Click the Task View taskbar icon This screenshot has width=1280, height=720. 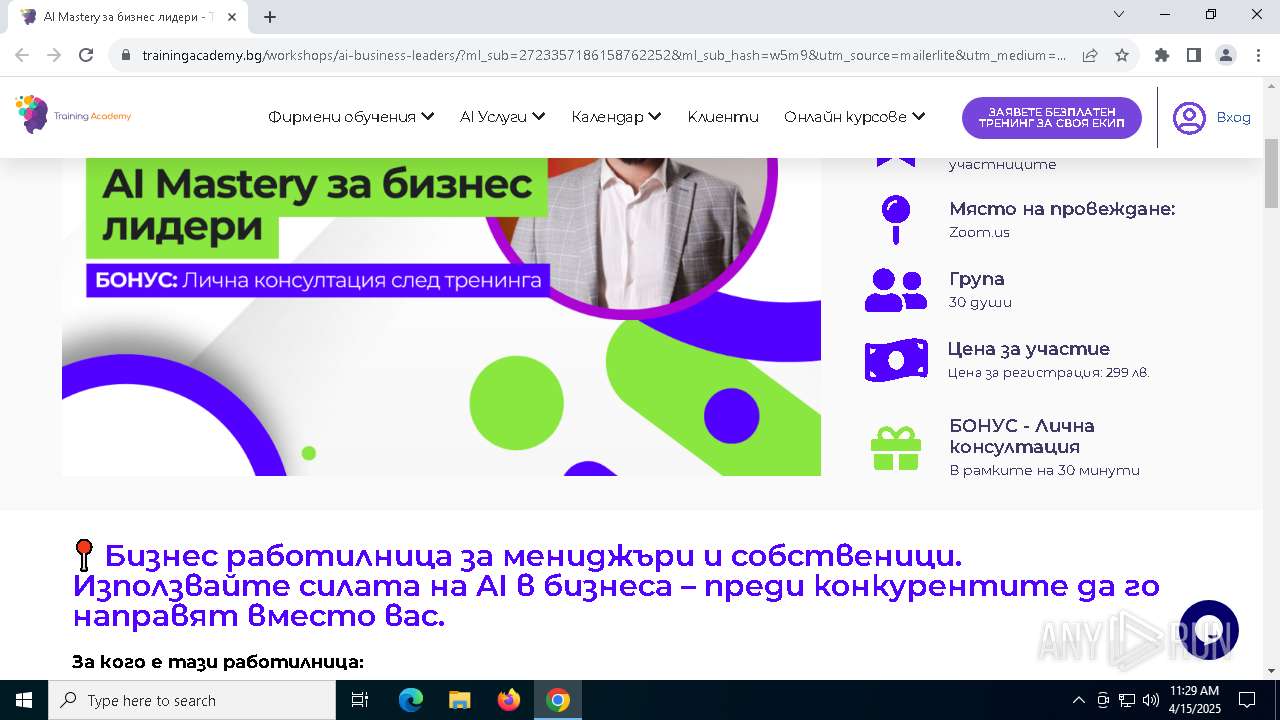coord(360,700)
